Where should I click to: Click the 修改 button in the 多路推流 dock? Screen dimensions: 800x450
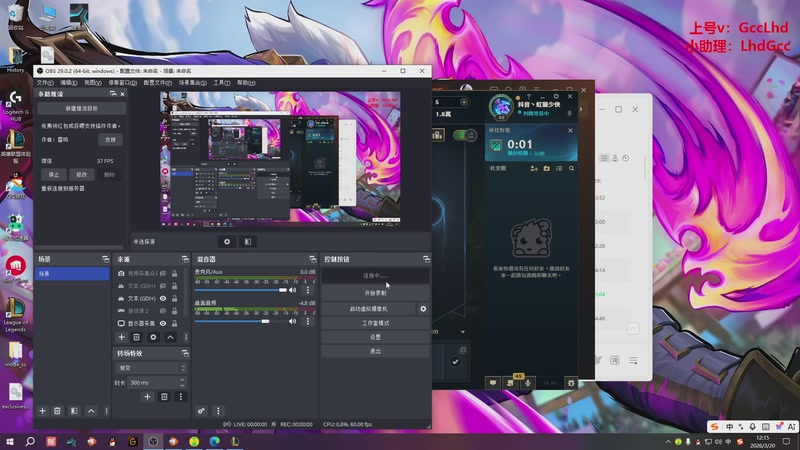[82, 174]
